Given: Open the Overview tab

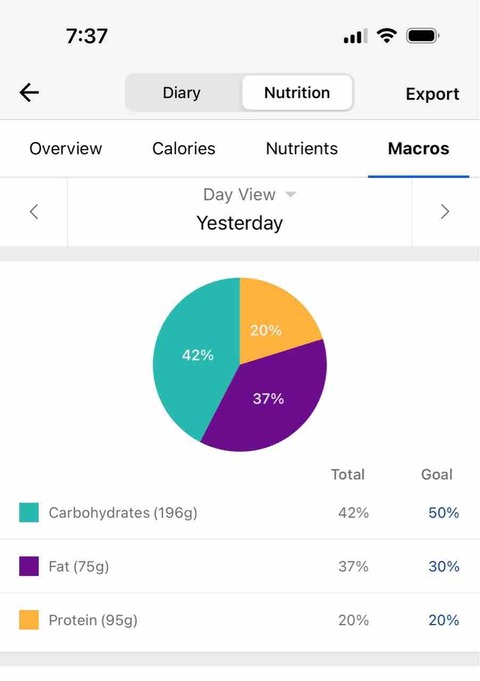Looking at the screenshot, I should (66, 149).
